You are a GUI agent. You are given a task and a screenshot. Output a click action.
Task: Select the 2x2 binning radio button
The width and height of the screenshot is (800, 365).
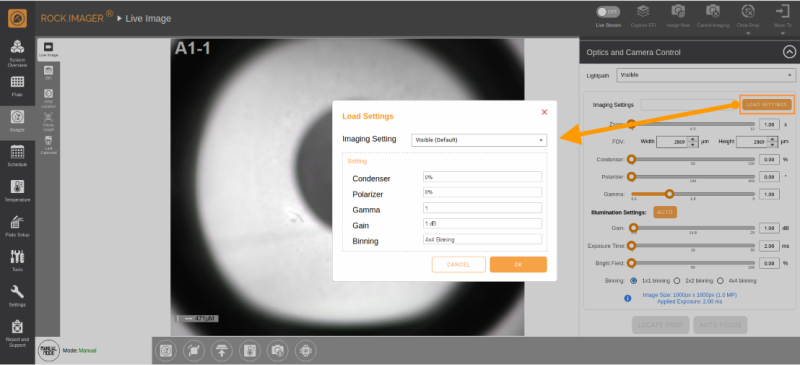pos(677,281)
